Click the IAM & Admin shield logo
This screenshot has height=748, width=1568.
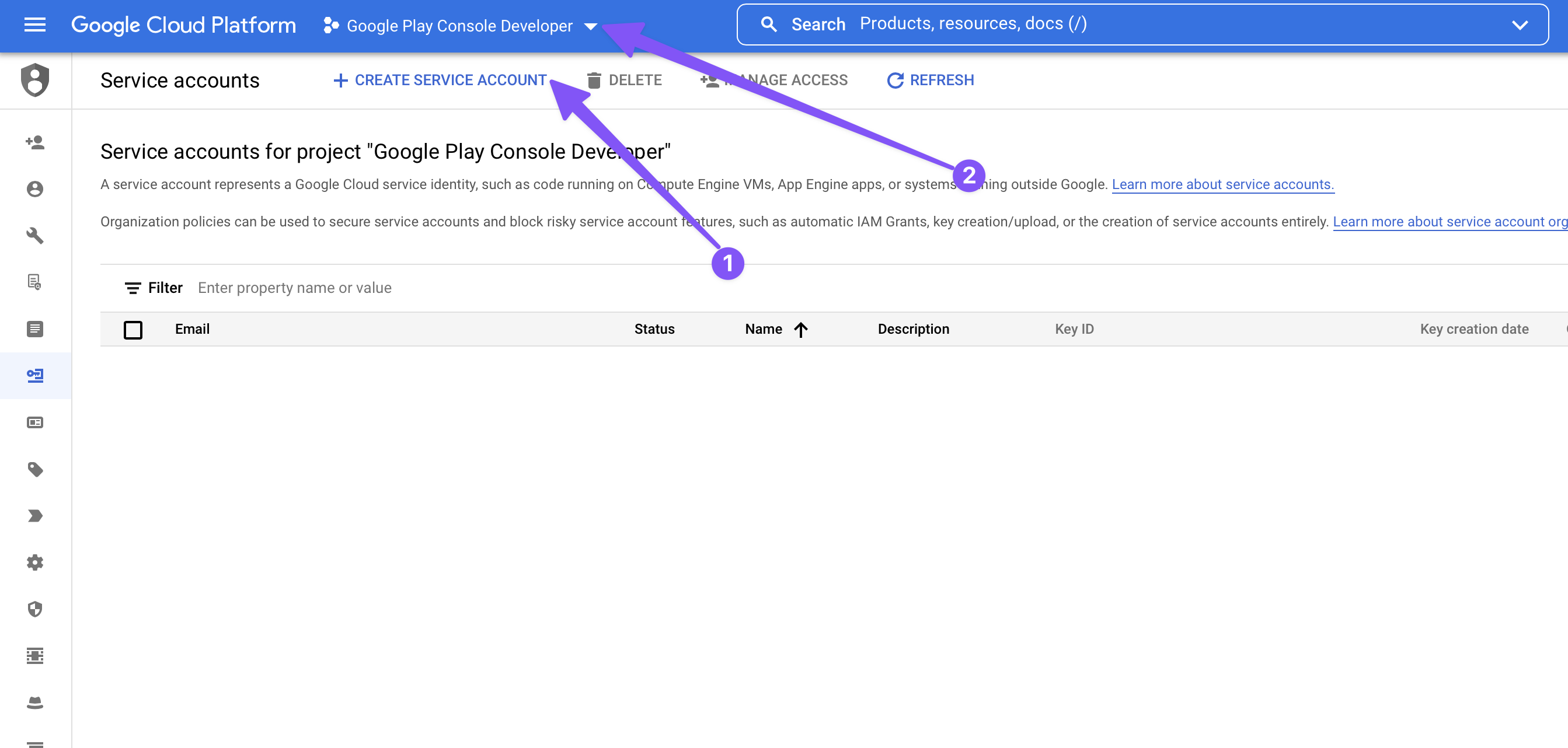click(x=34, y=81)
